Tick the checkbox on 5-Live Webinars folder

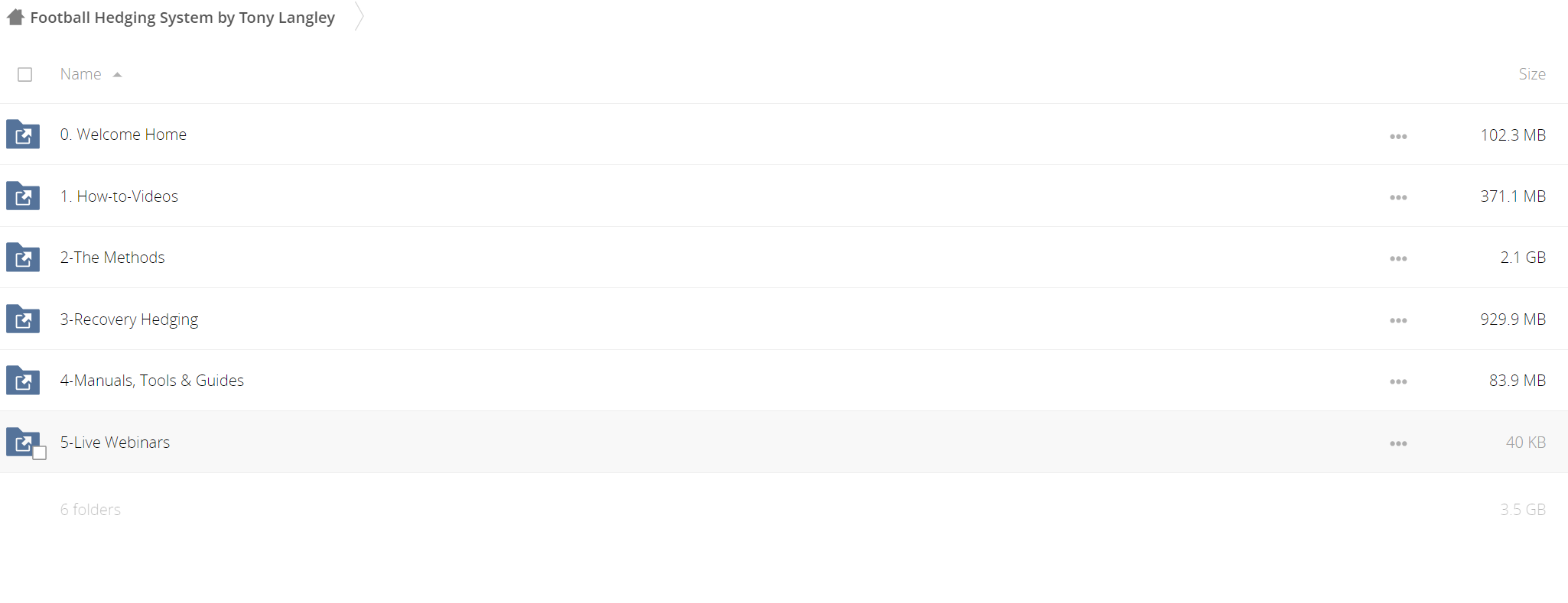coord(40,453)
